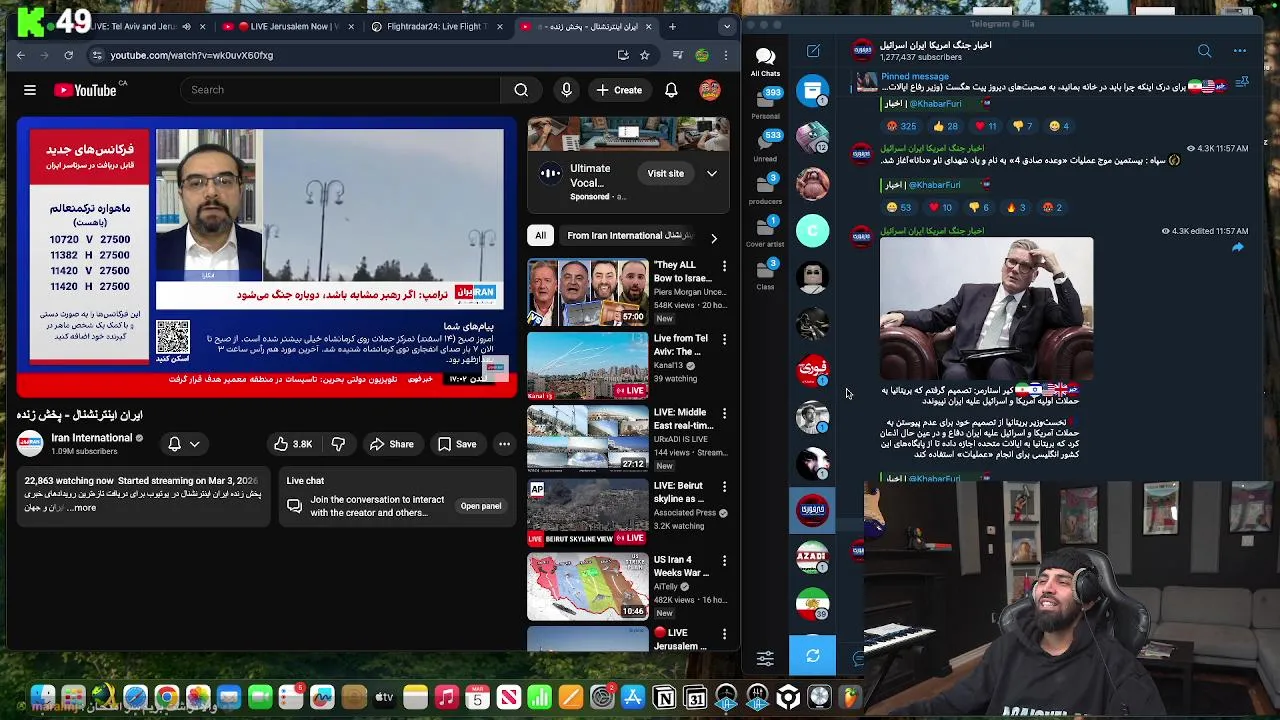Viewport: 1280px width, 720px height.
Task: Click the Create button on YouTube
Action: coord(619,90)
